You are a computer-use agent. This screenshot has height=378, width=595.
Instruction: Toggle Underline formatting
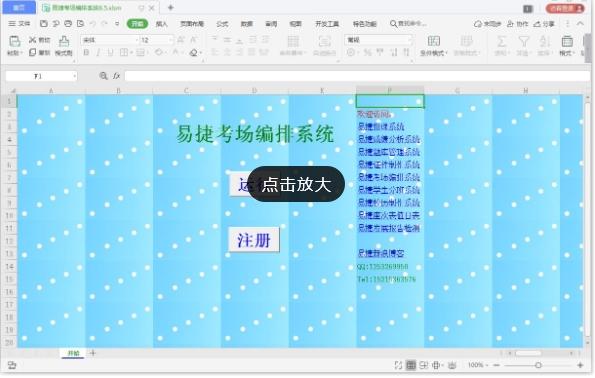point(110,52)
